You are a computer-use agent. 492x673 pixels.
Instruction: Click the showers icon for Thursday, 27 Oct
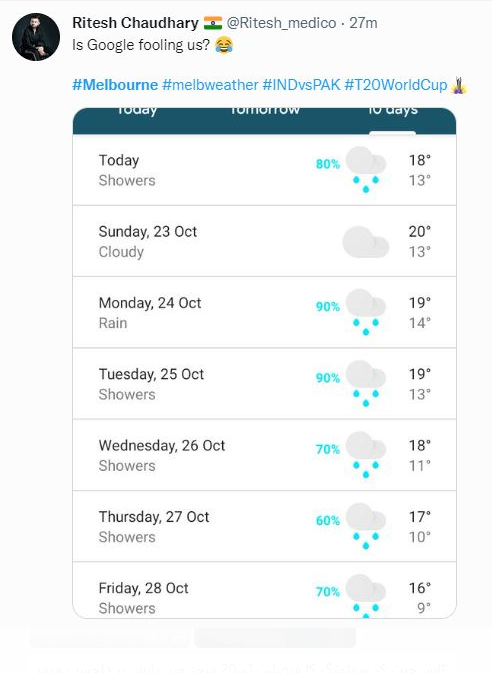click(366, 526)
